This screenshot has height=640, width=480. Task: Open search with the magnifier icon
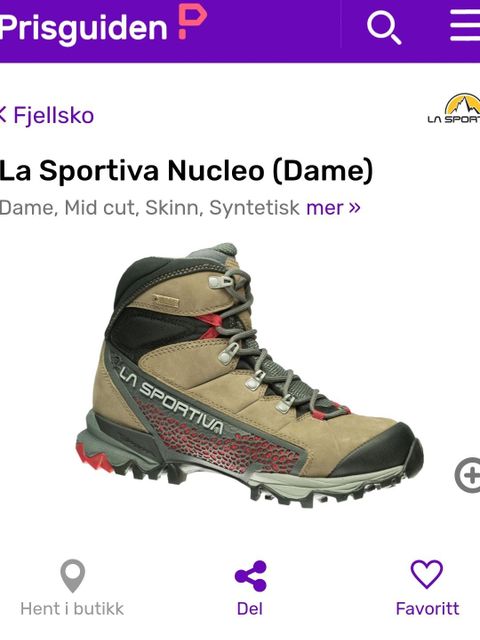tap(384, 27)
